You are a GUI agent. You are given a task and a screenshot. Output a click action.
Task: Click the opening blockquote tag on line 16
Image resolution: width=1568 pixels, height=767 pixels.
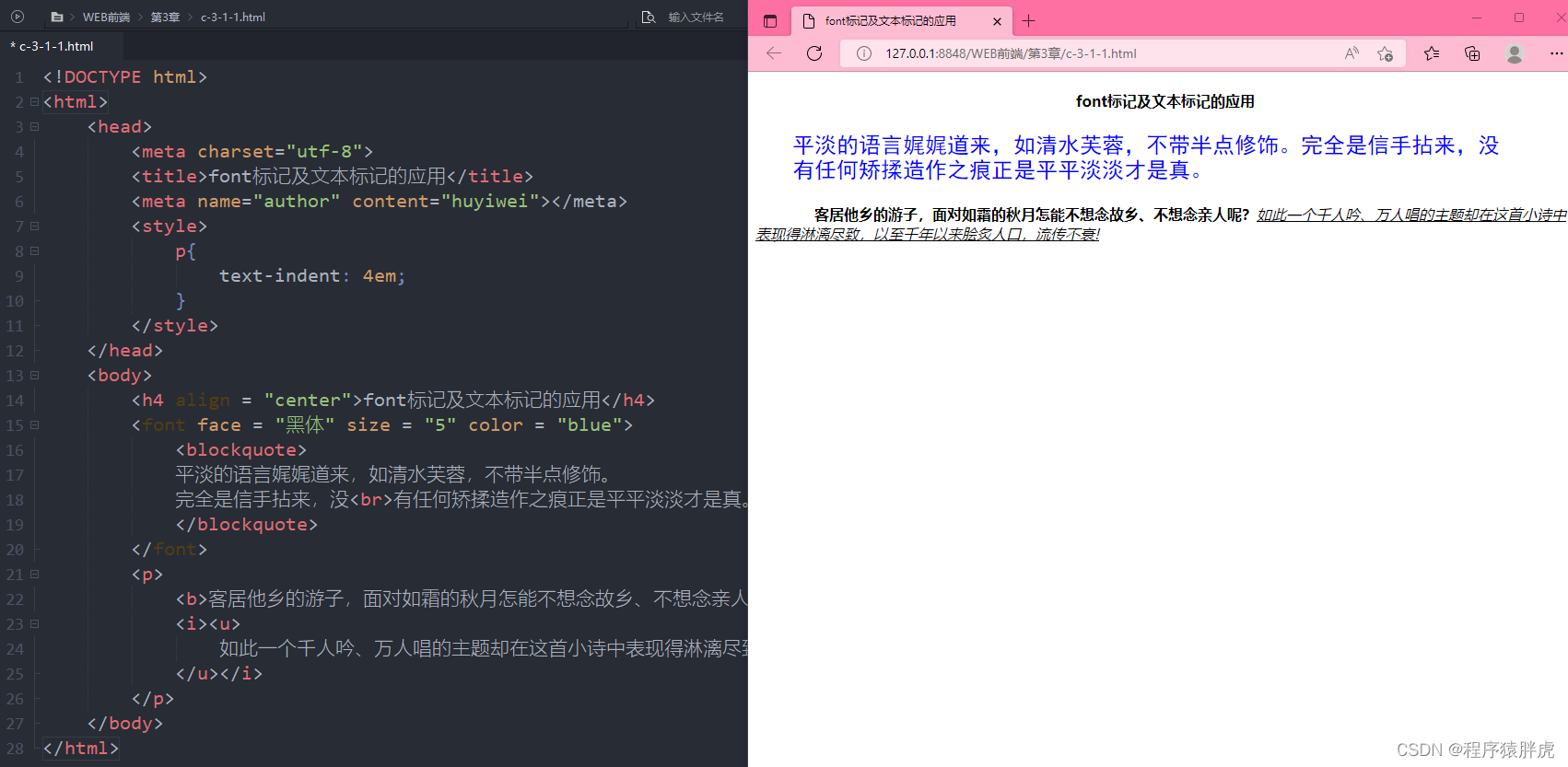click(241, 450)
